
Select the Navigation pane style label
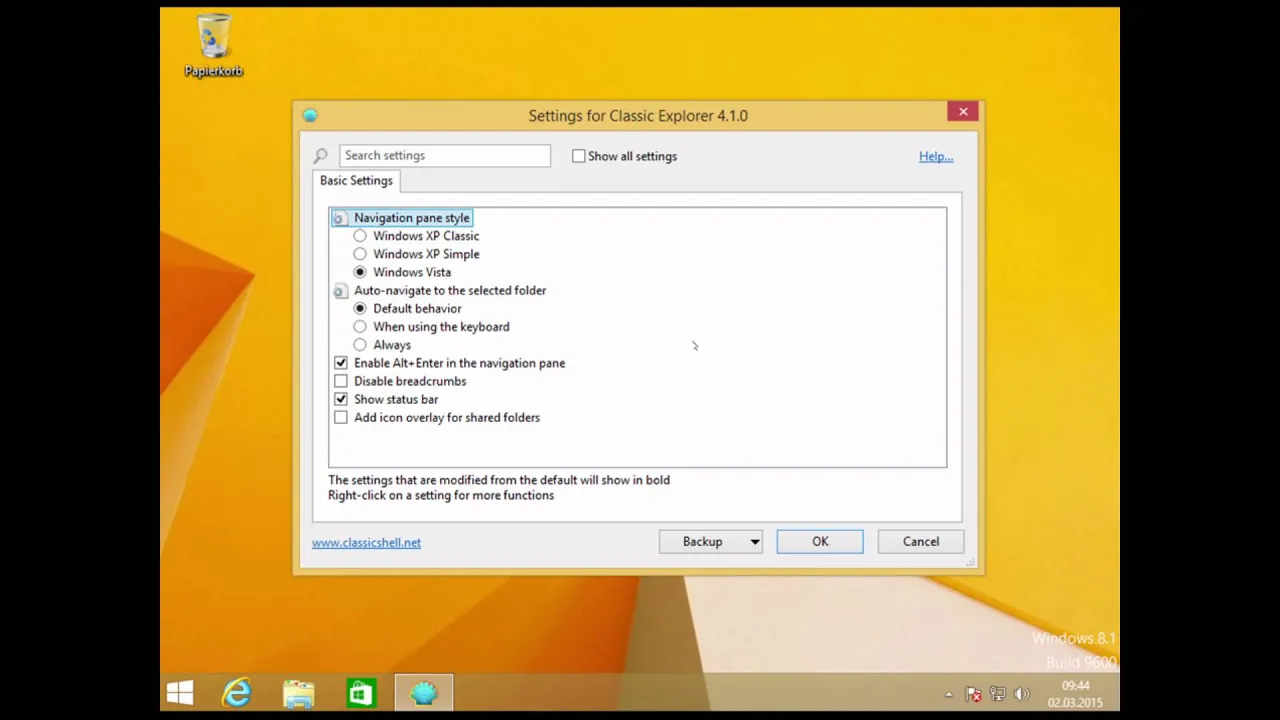click(x=412, y=218)
